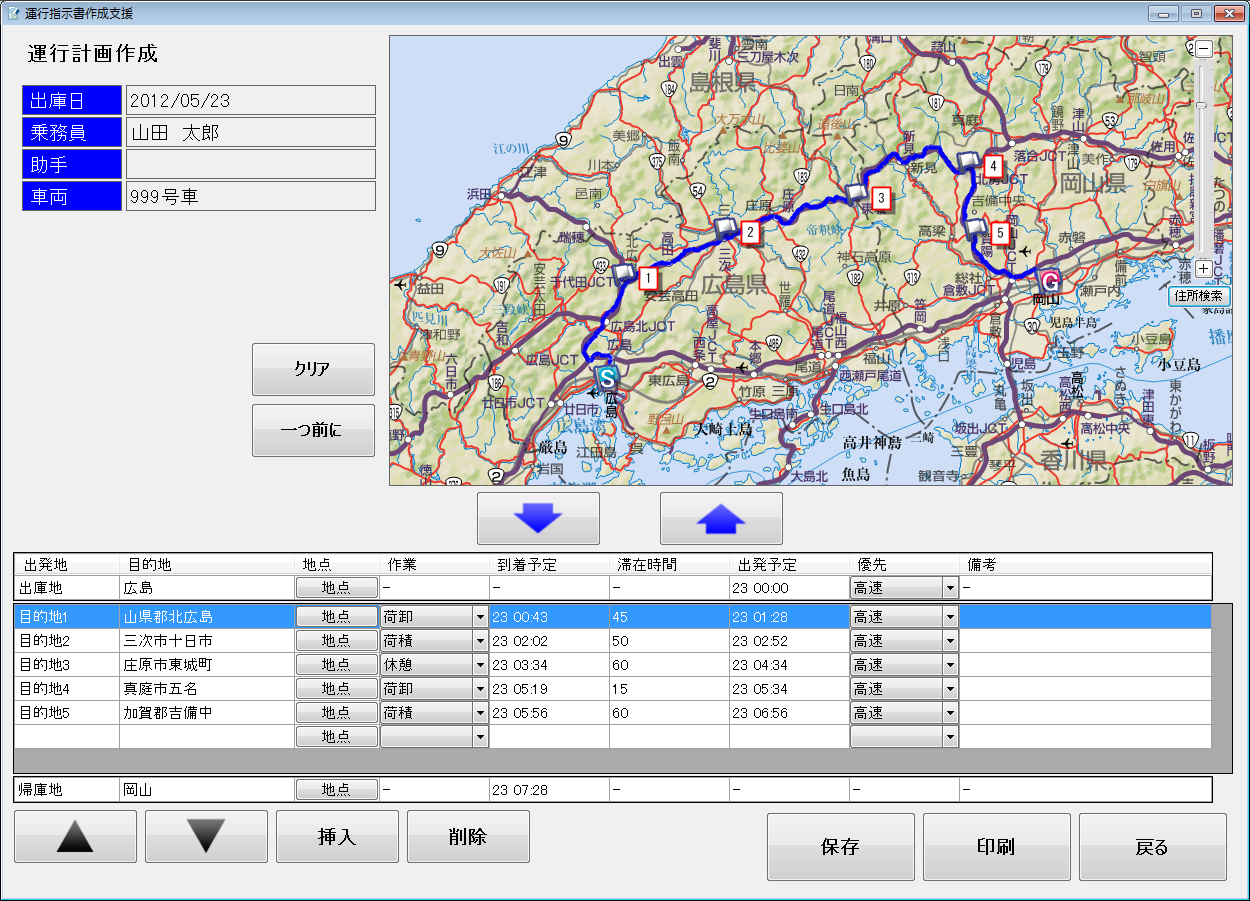The width and height of the screenshot is (1250, 901).
Task: Click the 車両 field 999号車
Action: pyautogui.click(x=251, y=196)
